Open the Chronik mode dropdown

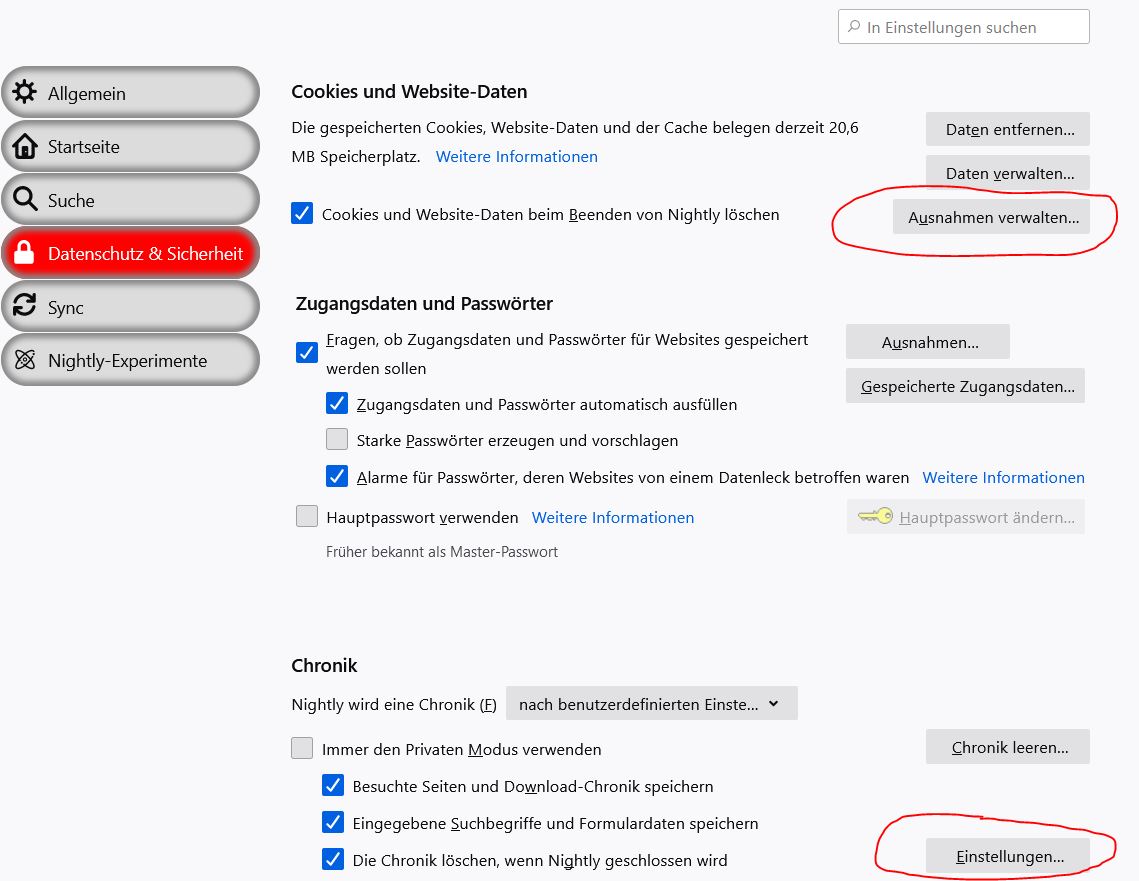[x=651, y=704]
